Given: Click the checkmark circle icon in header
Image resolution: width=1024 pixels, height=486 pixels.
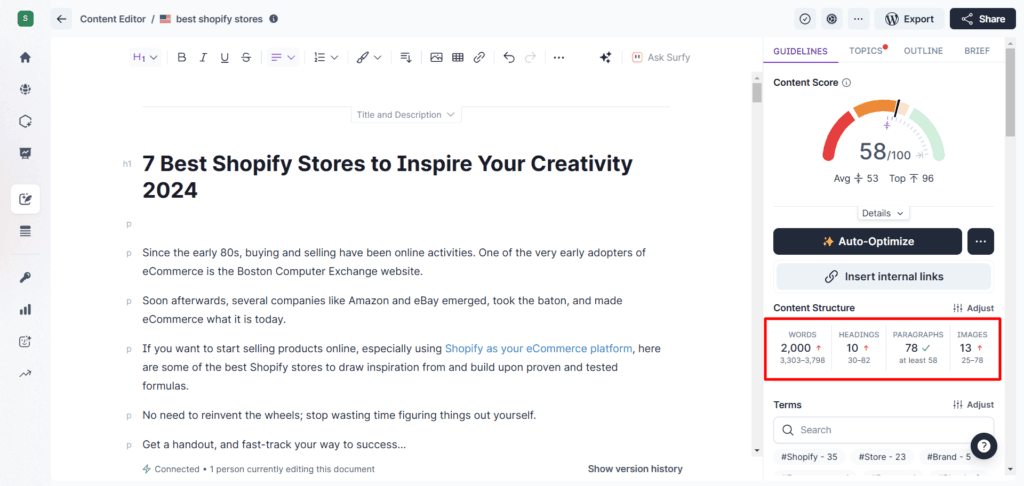Looking at the screenshot, I should coord(805,19).
